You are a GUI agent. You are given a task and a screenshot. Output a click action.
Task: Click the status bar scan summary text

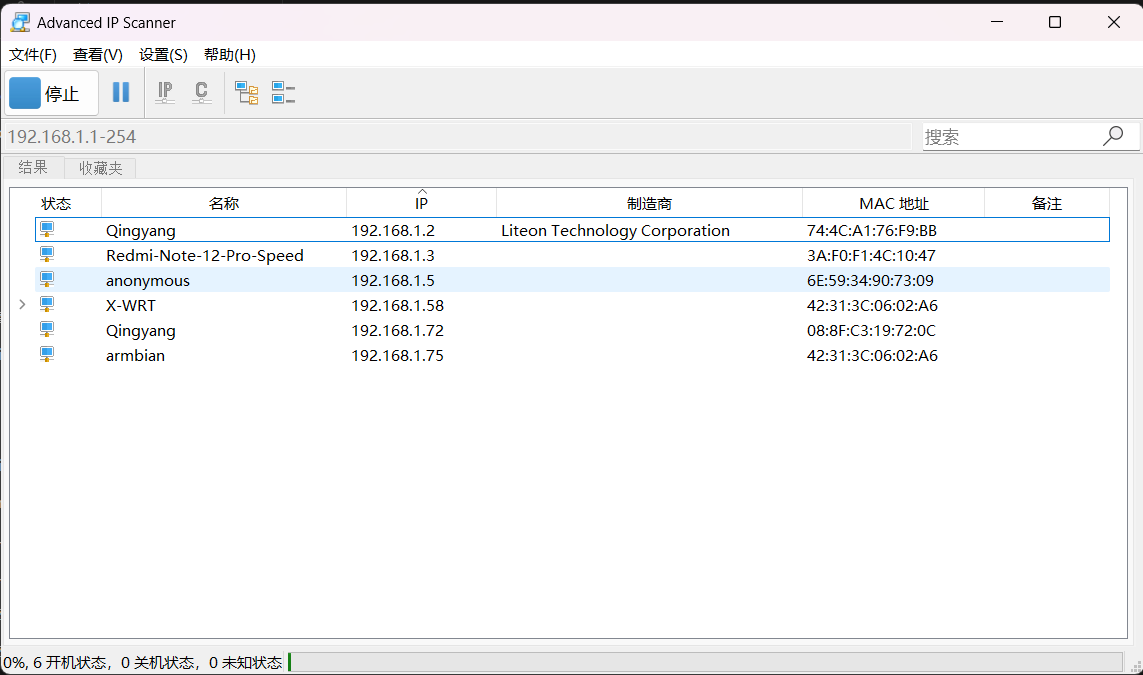142,663
